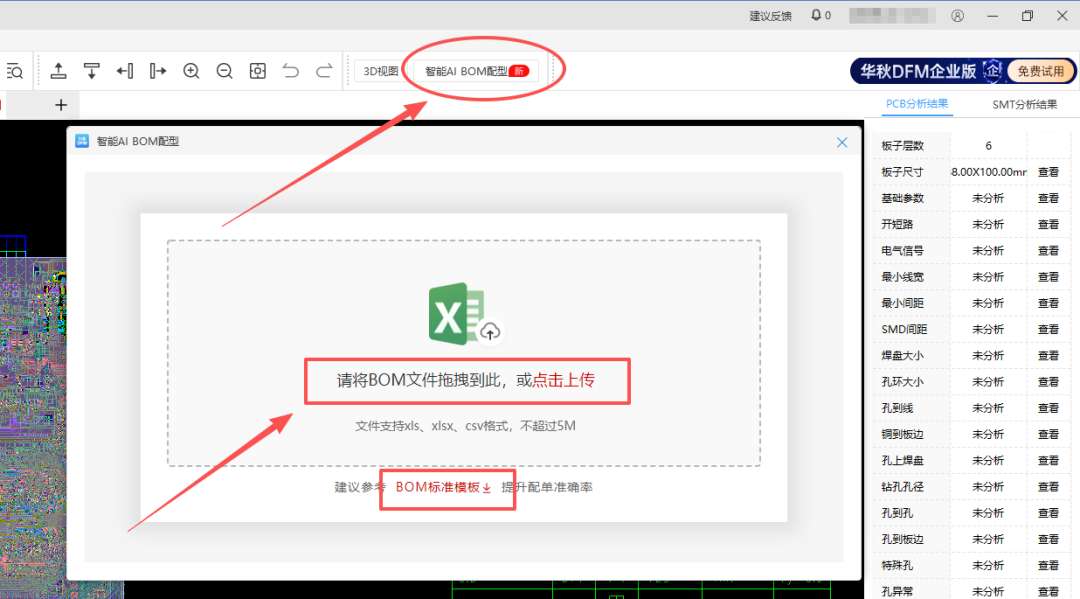Zoom in with the magnifier plus icon
Screen dimensions: 1080x599
coord(191,71)
